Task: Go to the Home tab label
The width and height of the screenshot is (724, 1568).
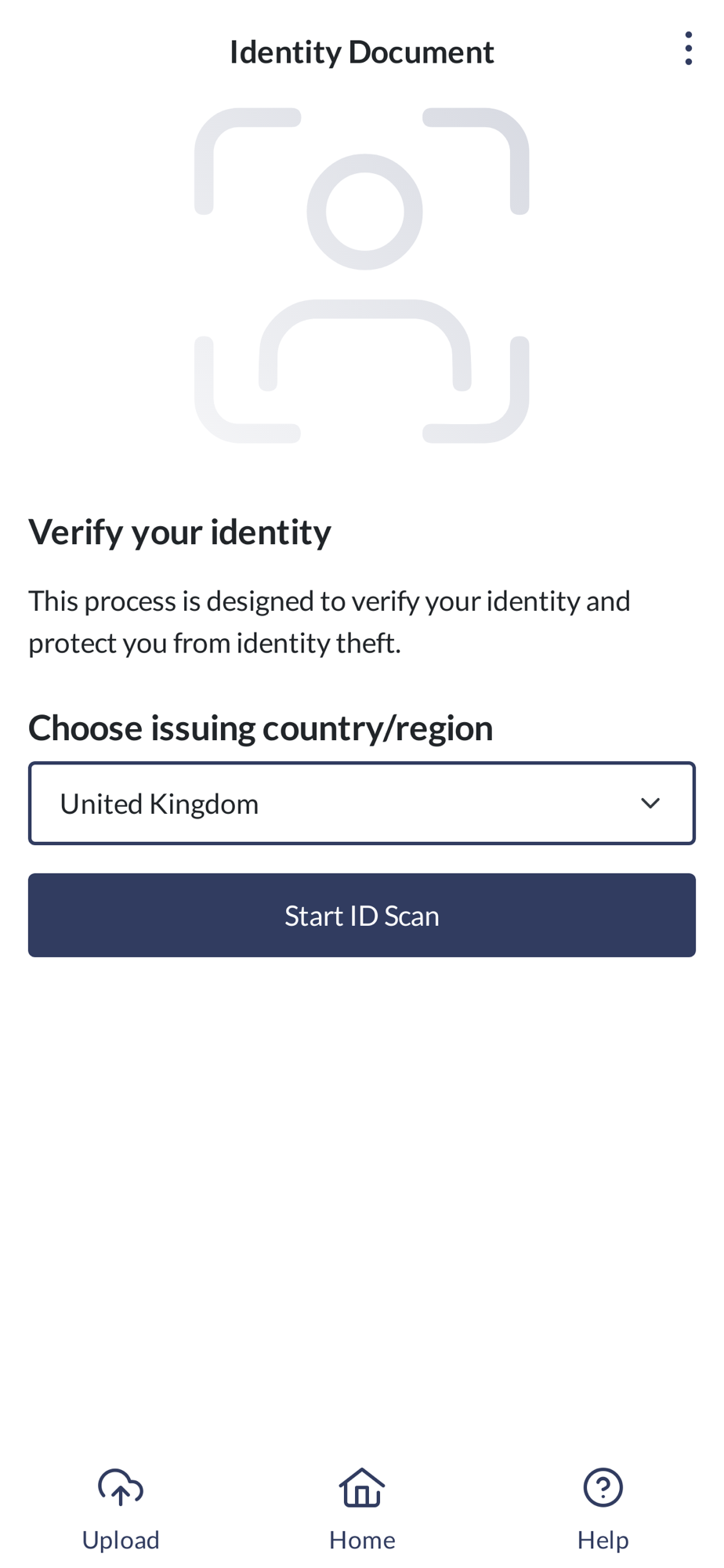Action: point(362,1540)
